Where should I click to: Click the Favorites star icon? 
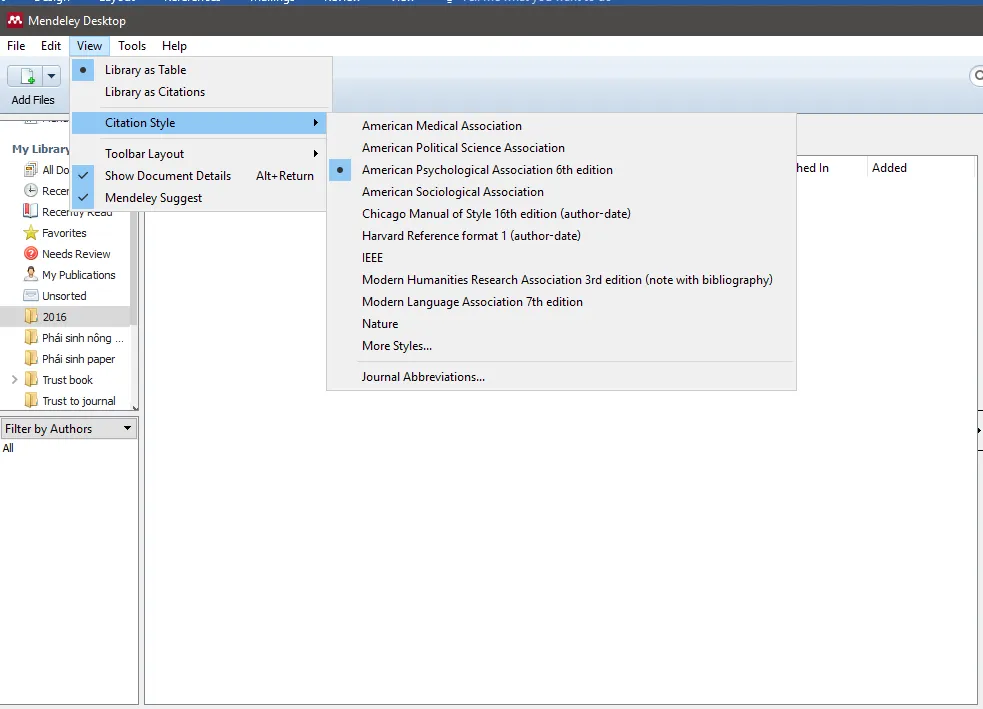click(x=31, y=233)
